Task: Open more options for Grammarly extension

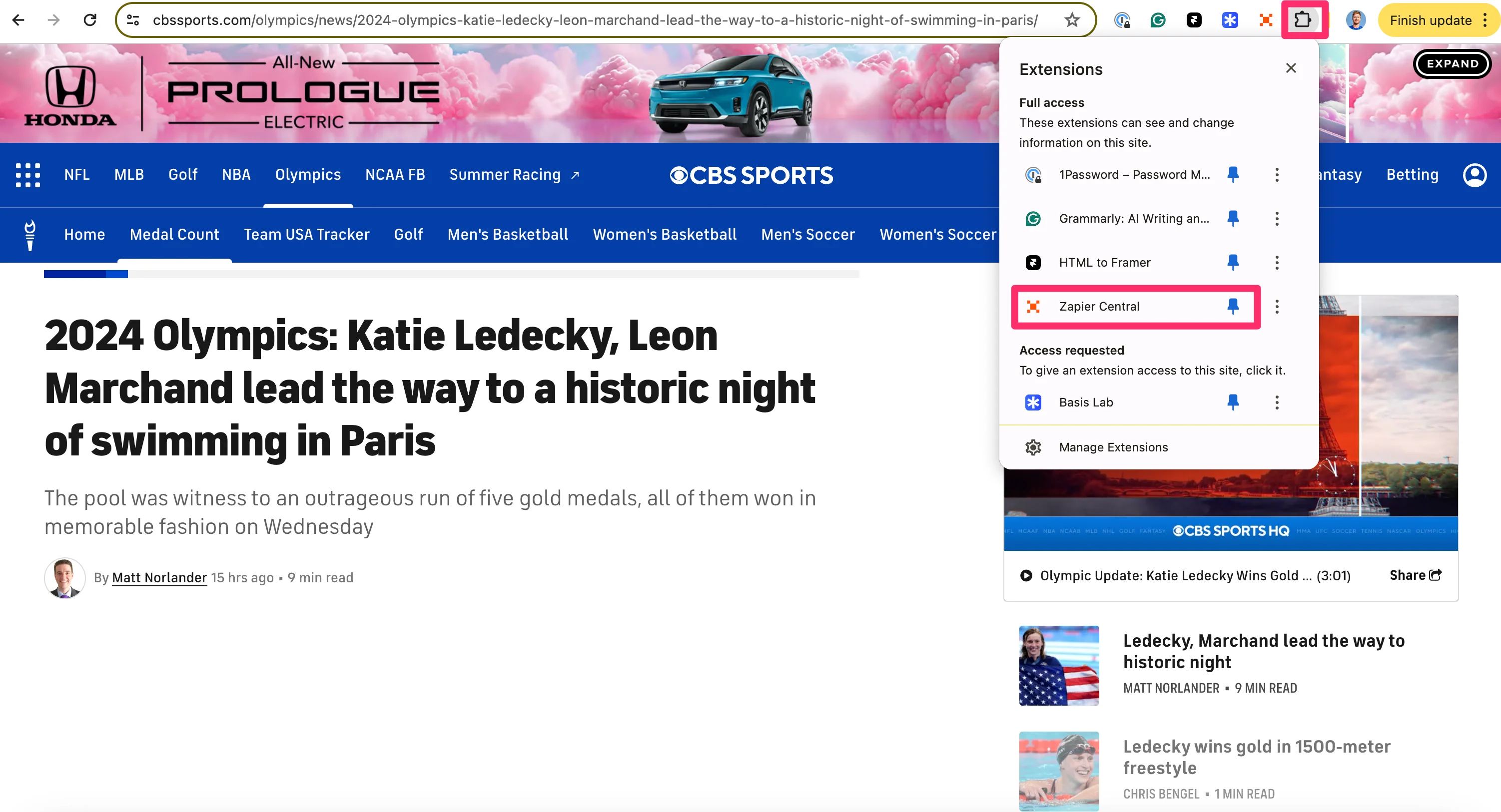Action: point(1277,218)
